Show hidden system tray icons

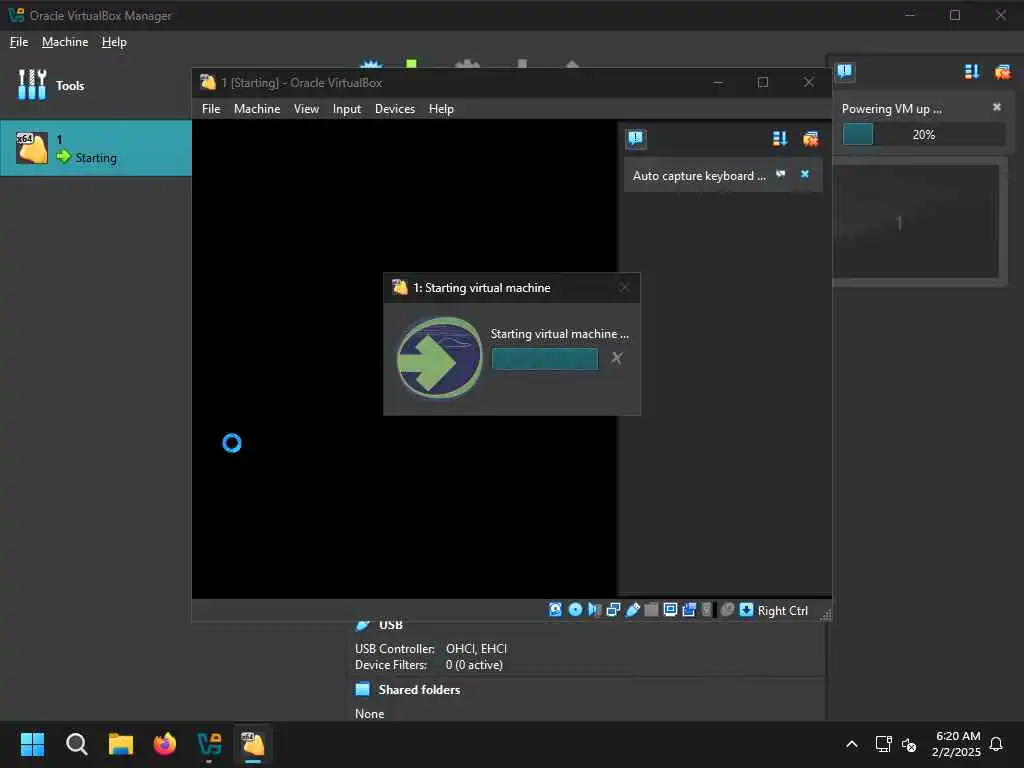(x=852, y=744)
